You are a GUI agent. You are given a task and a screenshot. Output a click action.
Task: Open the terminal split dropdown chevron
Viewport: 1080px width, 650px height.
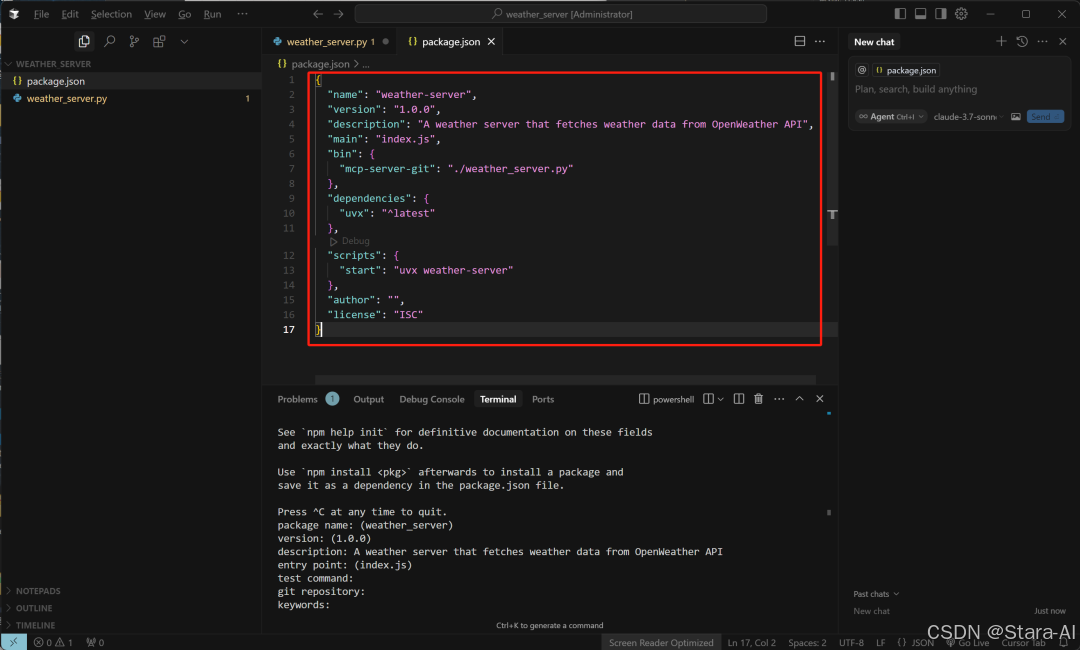[x=720, y=399]
